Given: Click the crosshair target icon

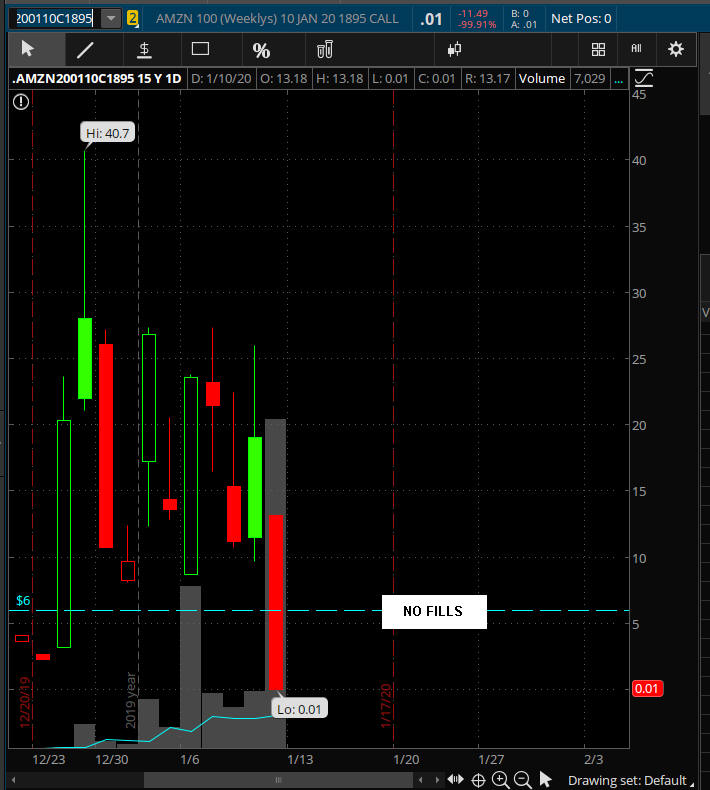Looking at the screenshot, I should click(x=478, y=780).
